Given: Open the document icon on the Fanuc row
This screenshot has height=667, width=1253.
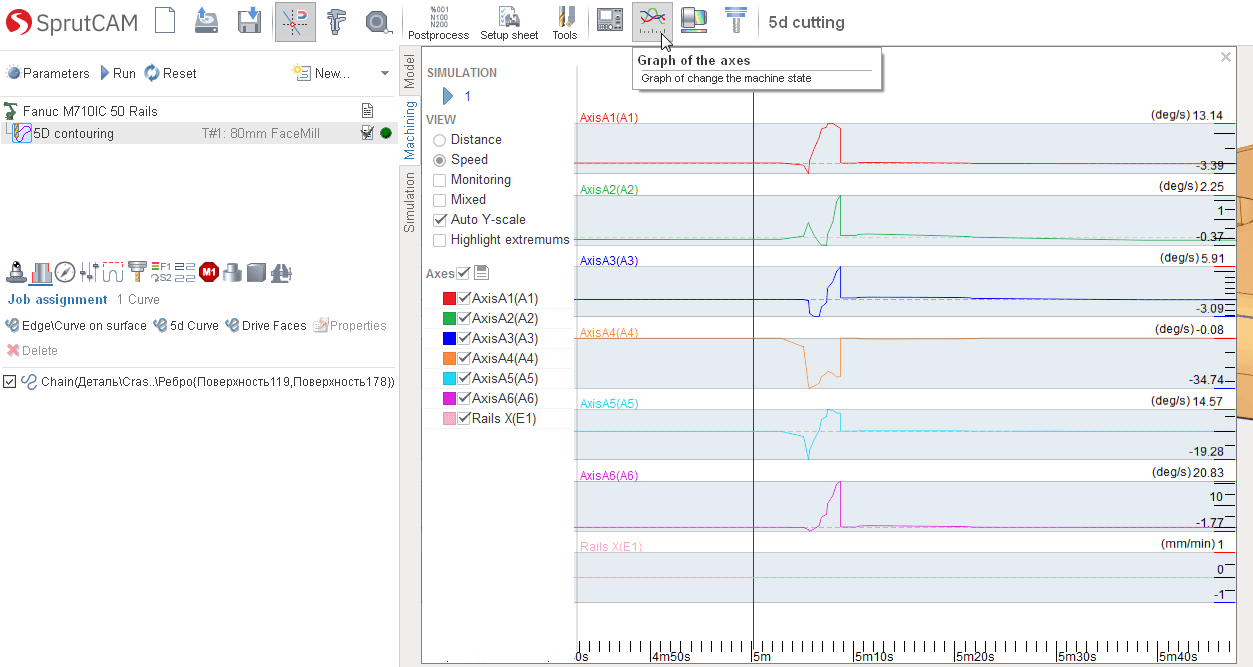Looking at the screenshot, I should (x=367, y=111).
